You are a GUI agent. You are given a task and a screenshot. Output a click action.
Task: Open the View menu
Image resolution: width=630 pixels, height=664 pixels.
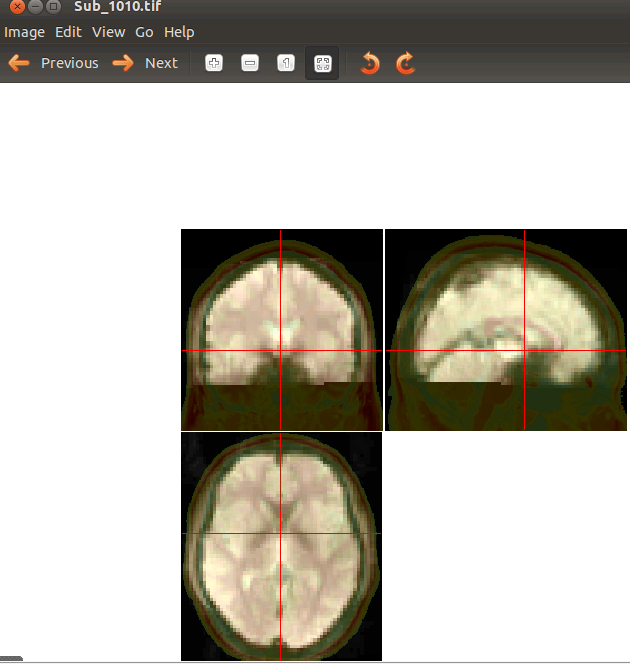pos(108,32)
